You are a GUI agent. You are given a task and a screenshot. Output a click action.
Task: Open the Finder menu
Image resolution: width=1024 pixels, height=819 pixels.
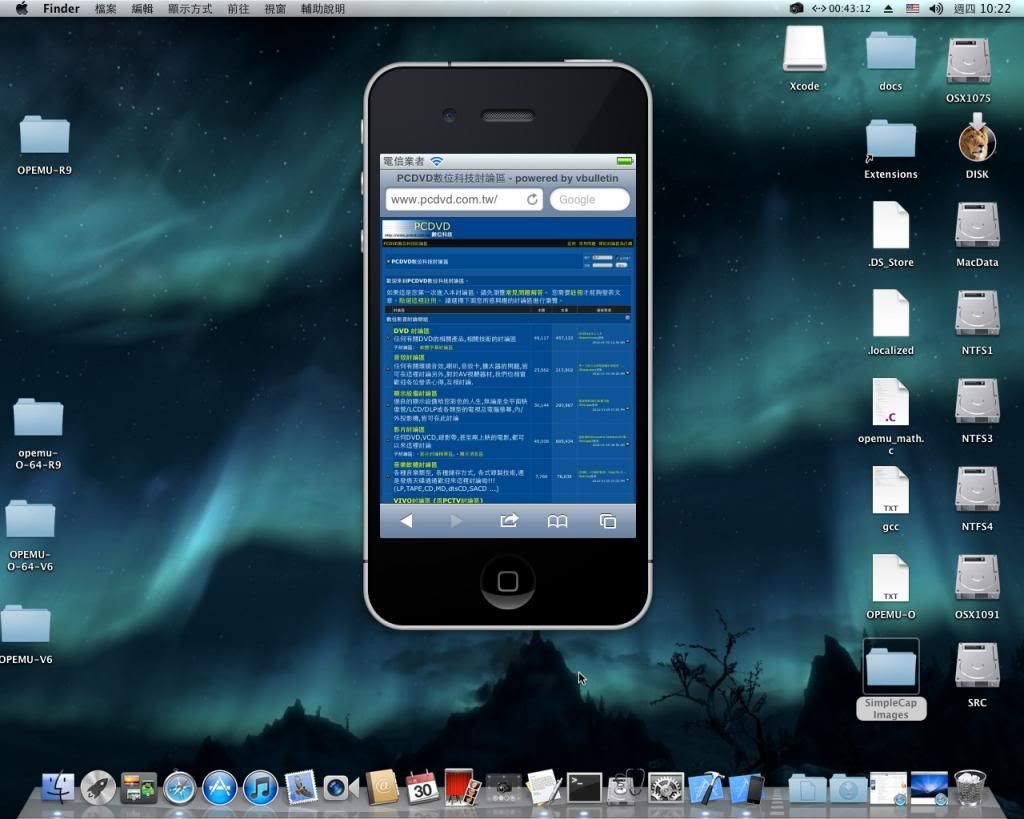[61, 8]
